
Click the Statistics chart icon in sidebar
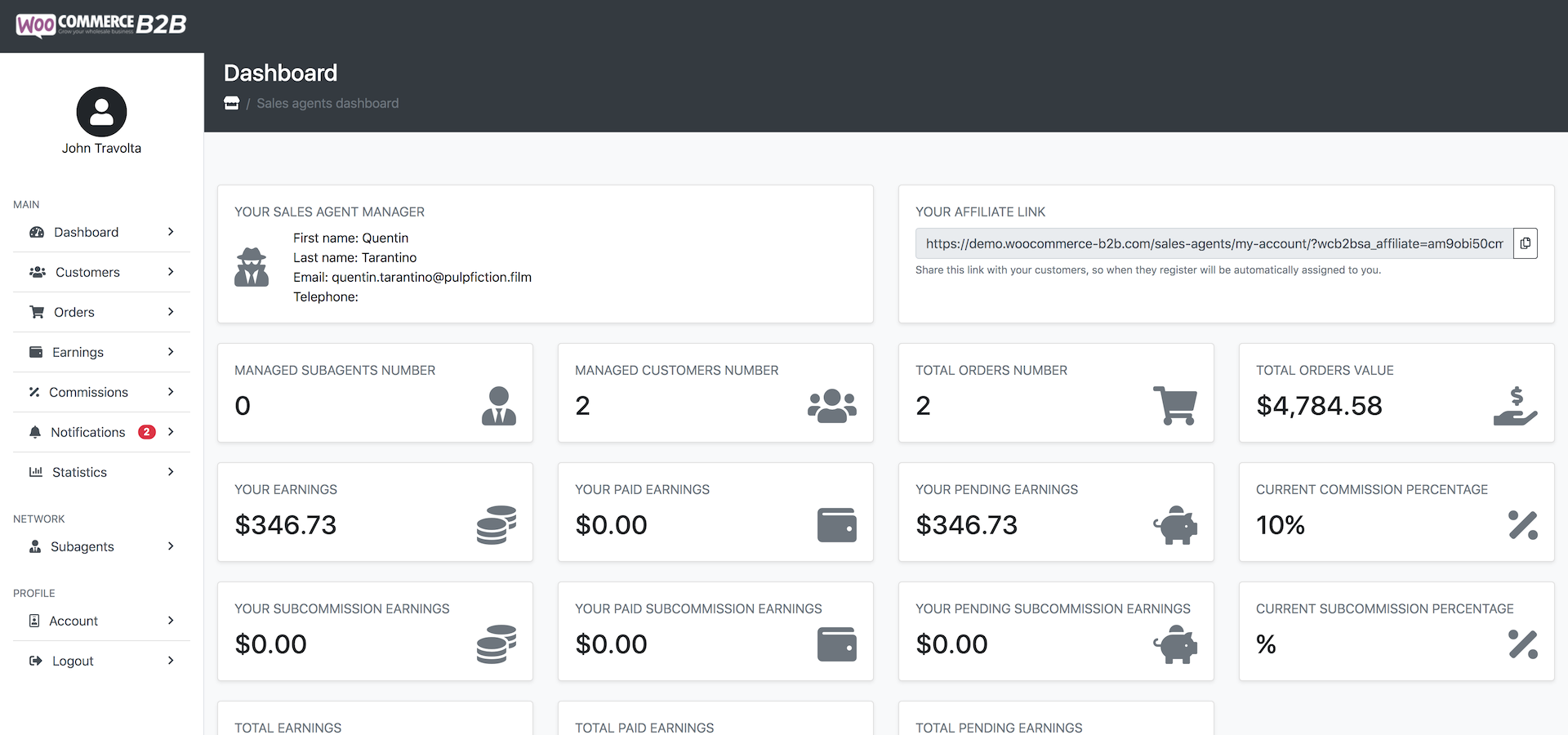coord(36,472)
